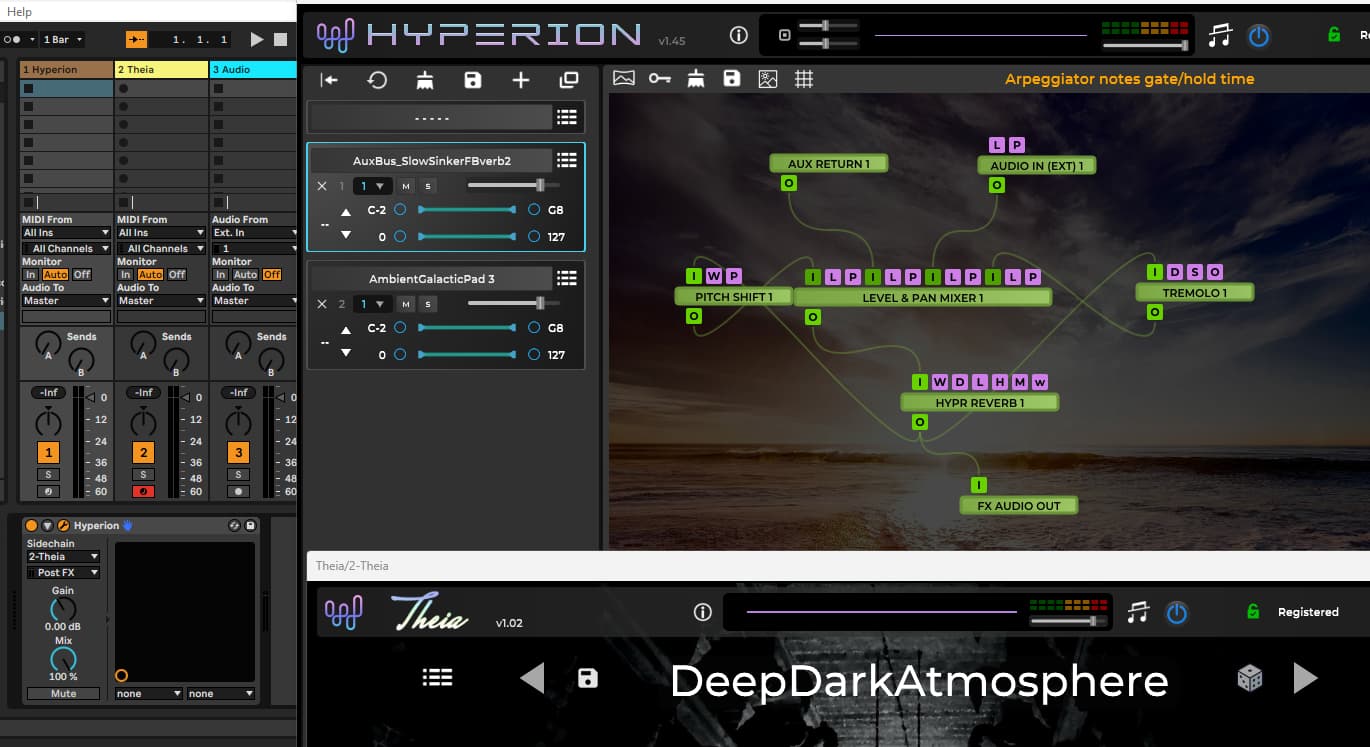Click the broom clear icon in layer toolbar
1370x747 pixels.
click(x=425, y=81)
